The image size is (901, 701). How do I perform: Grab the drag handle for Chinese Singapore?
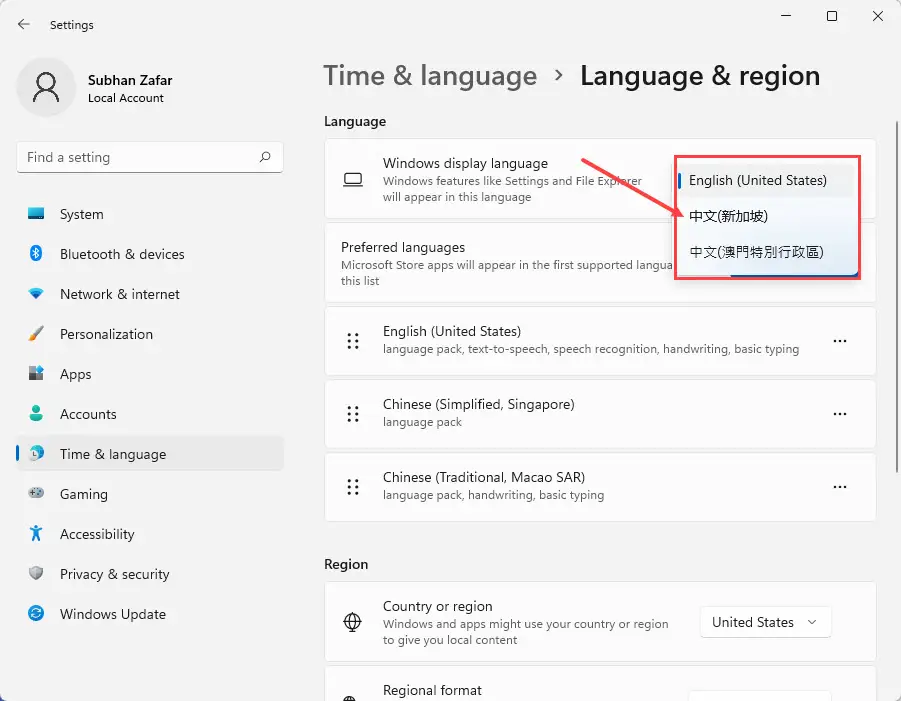(x=353, y=414)
